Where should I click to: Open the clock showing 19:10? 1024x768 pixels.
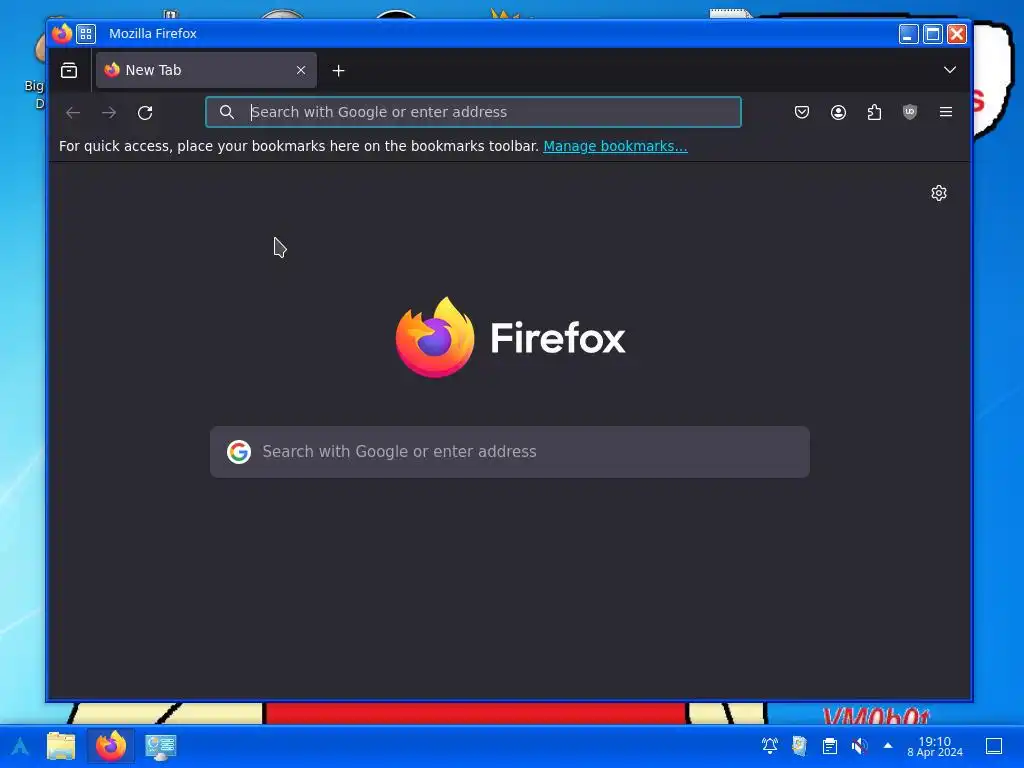click(x=935, y=746)
